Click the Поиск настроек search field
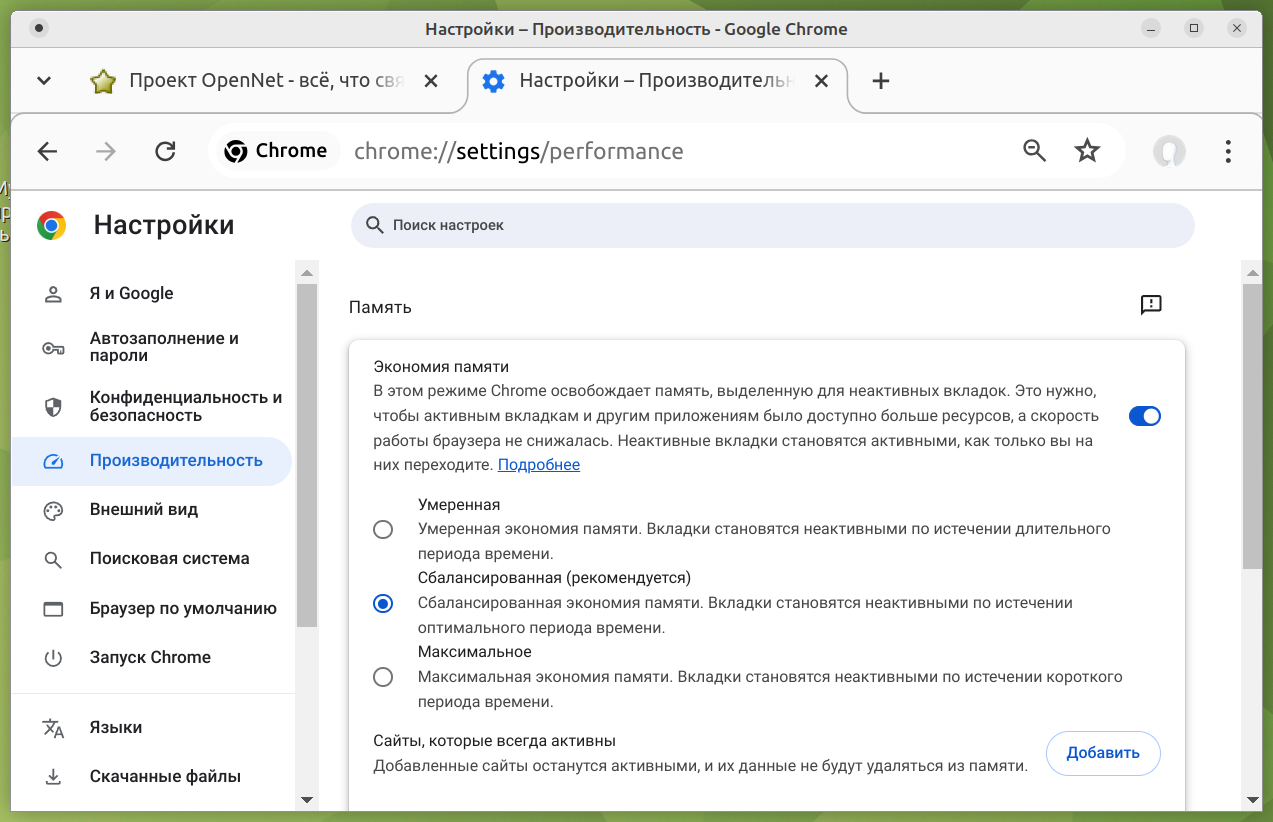1273x822 pixels. (x=772, y=226)
